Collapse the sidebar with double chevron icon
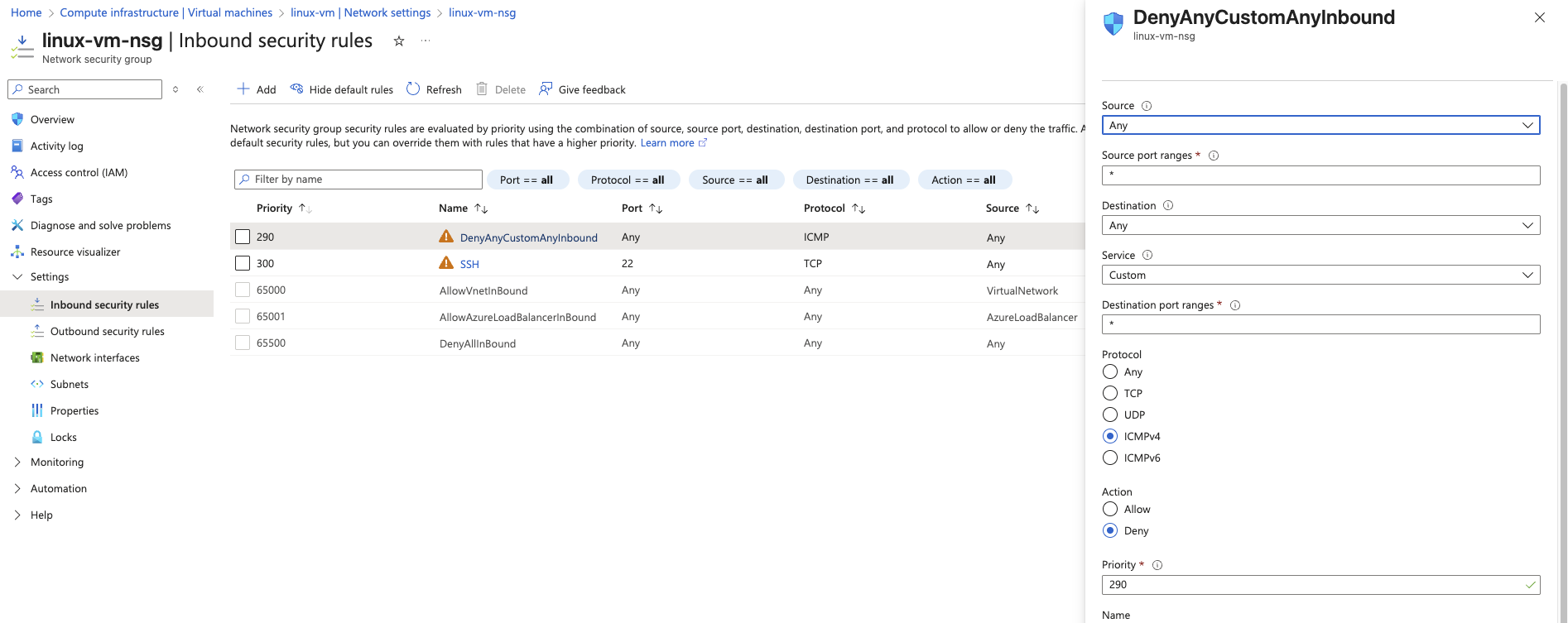Image resolution: width=1568 pixels, height=623 pixels. point(200,89)
